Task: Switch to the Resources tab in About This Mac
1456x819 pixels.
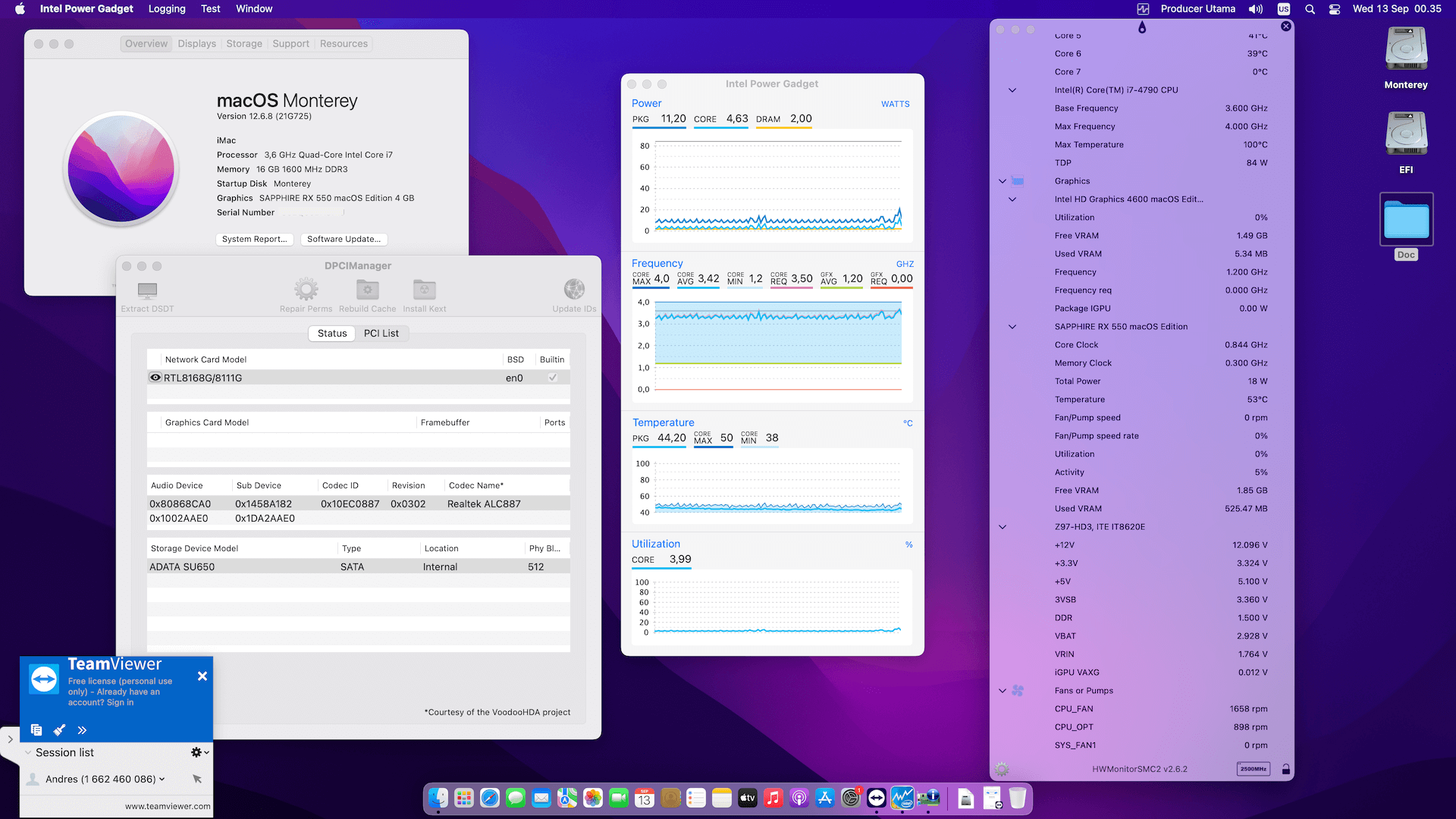Action: (x=344, y=44)
